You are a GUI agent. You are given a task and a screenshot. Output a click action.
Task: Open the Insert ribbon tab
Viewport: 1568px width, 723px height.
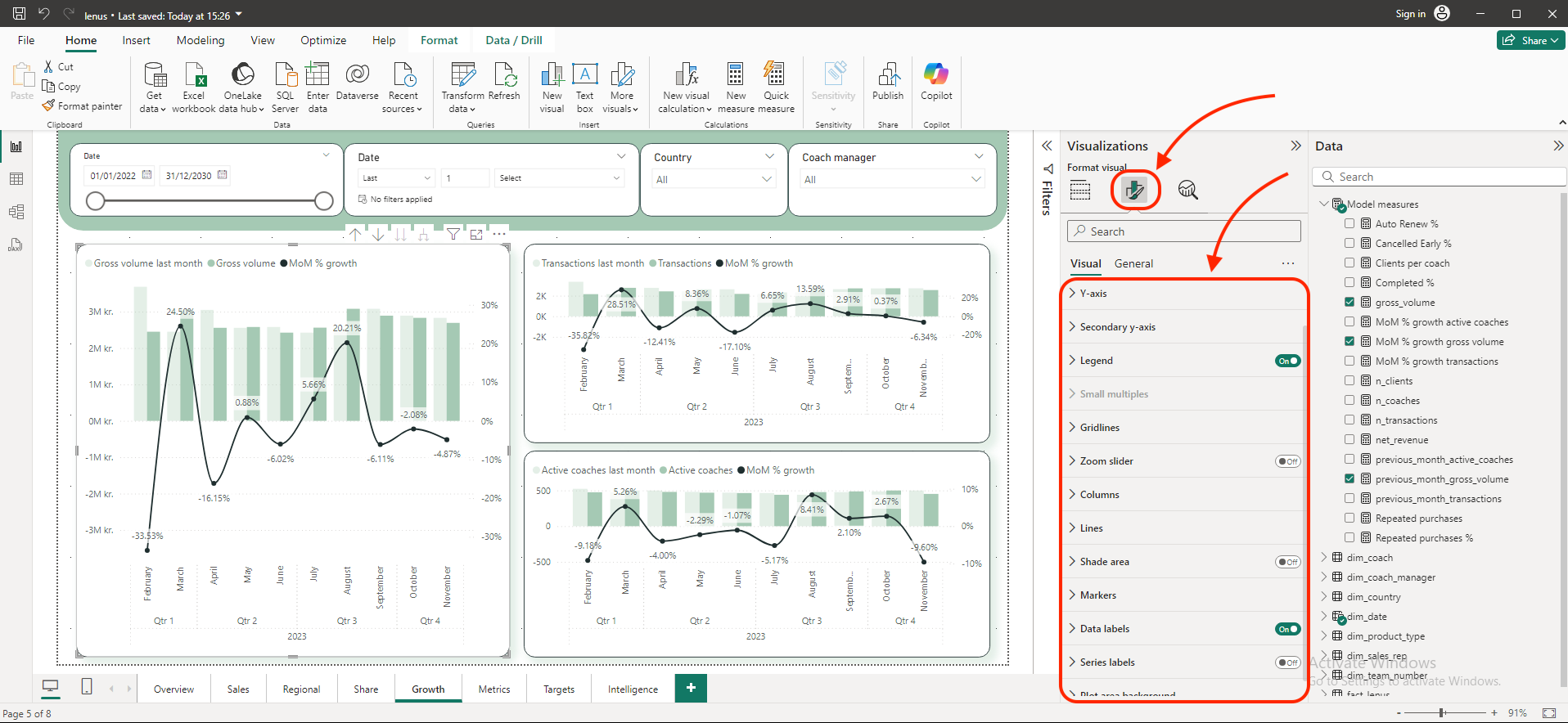(x=136, y=40)
